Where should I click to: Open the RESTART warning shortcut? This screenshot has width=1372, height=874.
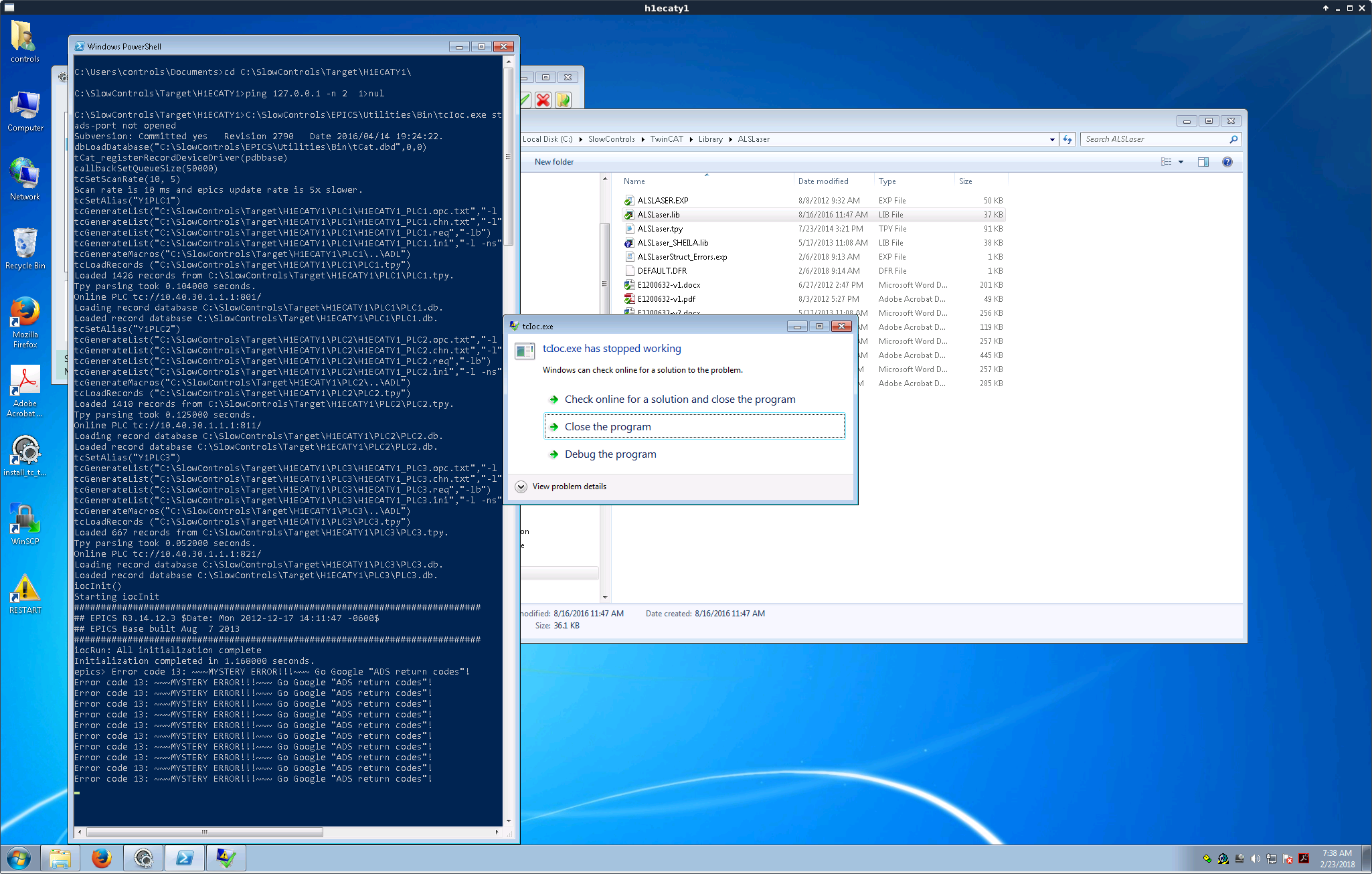point(25,594)
